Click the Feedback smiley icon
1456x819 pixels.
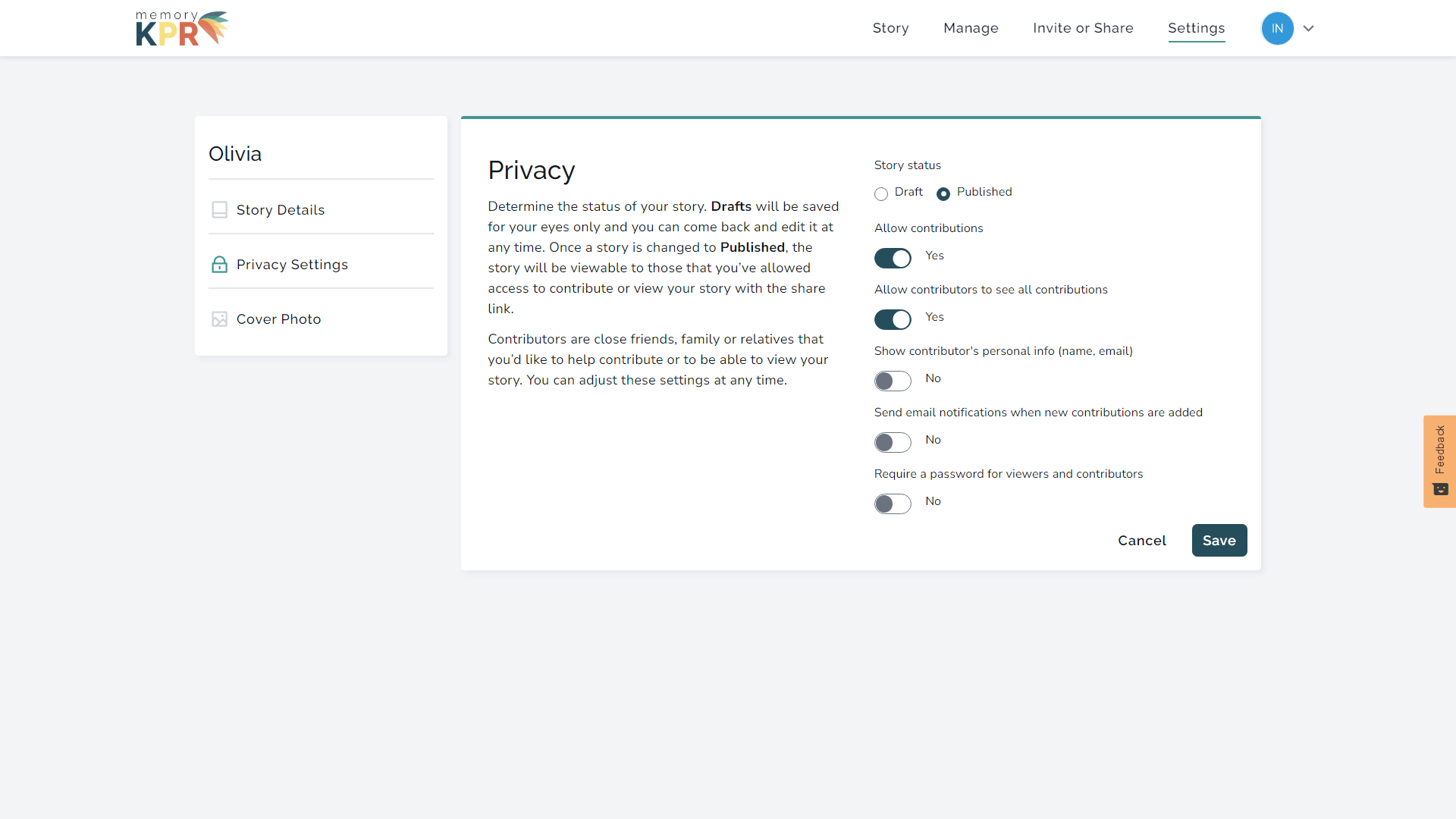(1440, 489)
